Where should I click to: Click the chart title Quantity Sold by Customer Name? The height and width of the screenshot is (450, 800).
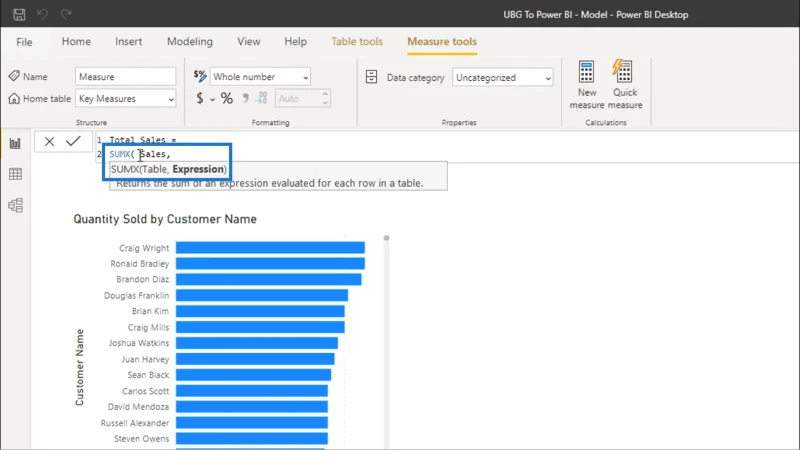click(x=165, y=219)
